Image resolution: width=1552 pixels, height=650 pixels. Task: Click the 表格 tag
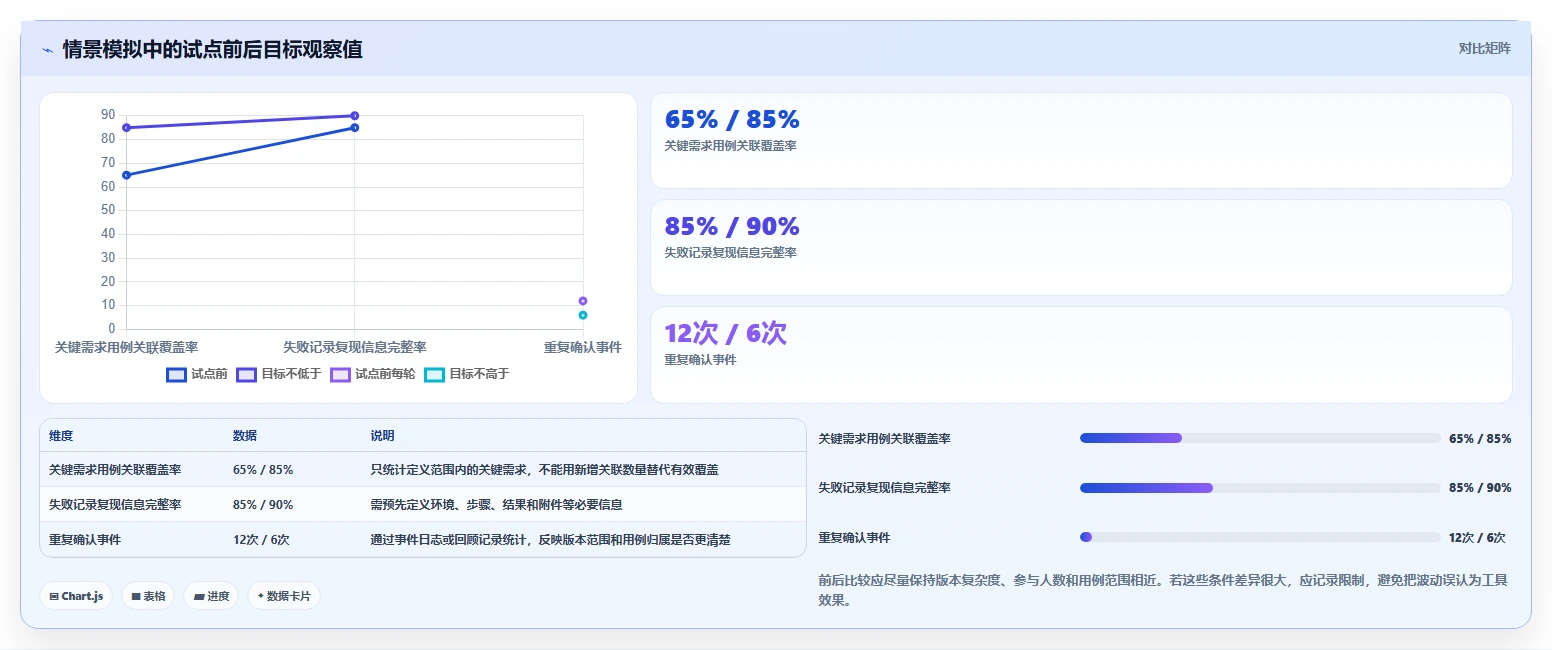(x=148, y=596)
